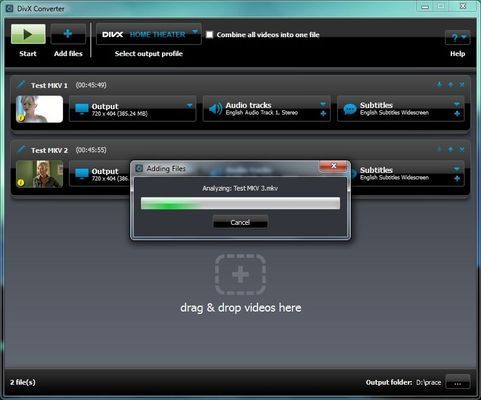Open the Help question mark menu

(458, 37)
